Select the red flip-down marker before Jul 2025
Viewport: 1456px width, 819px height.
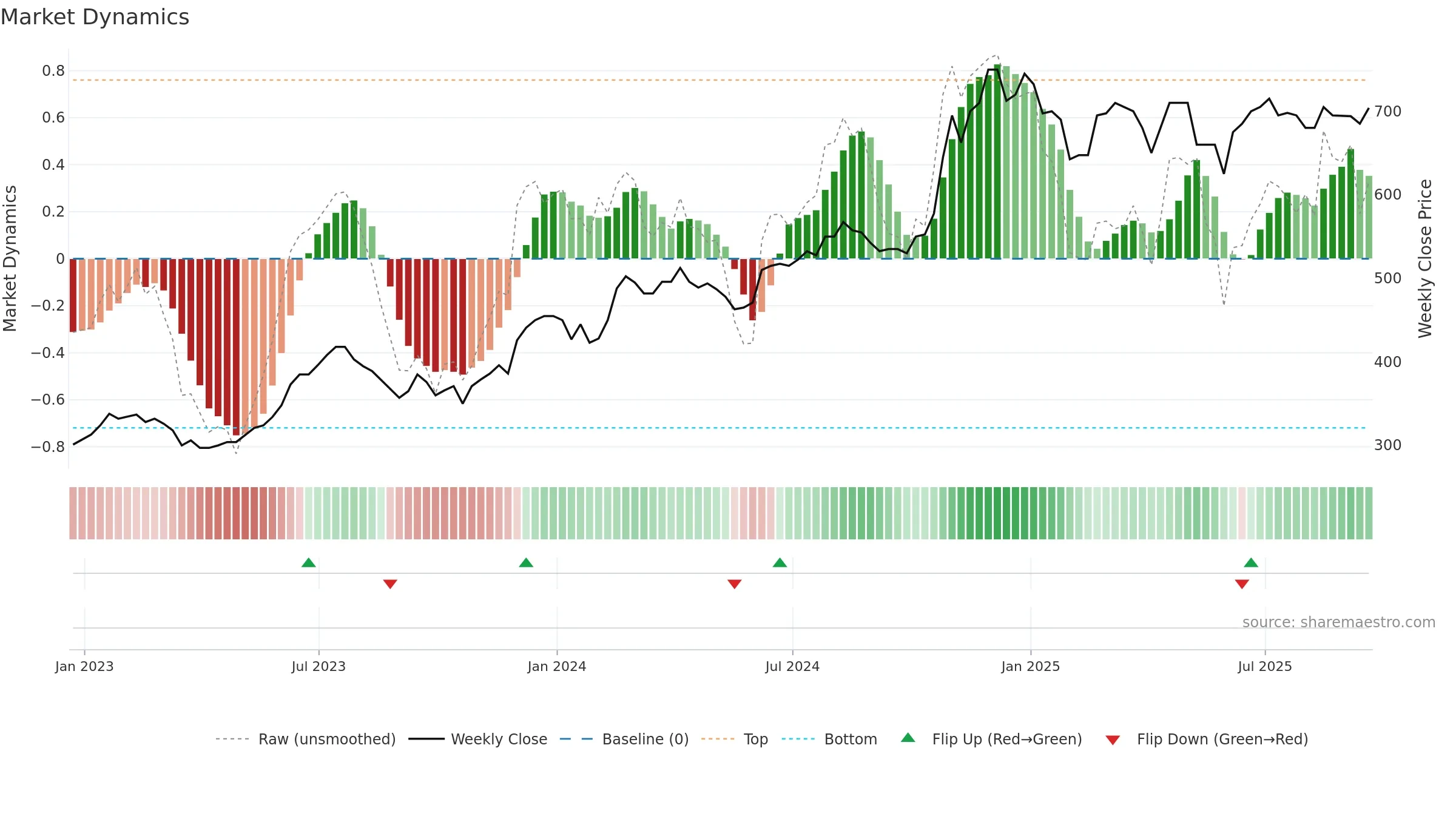click(x=1242, y=584)
